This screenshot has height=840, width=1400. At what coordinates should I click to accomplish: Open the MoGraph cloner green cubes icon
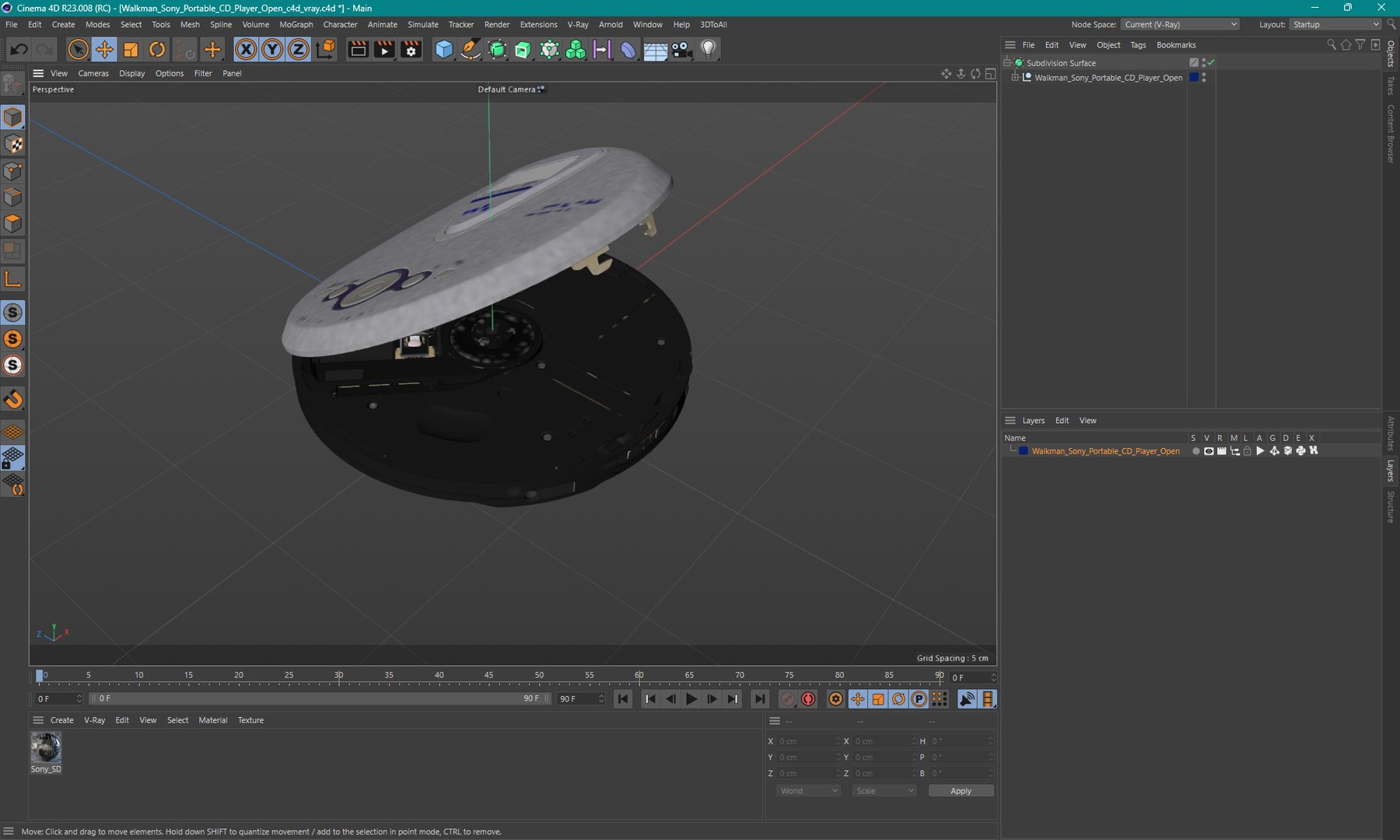point(576,49)
